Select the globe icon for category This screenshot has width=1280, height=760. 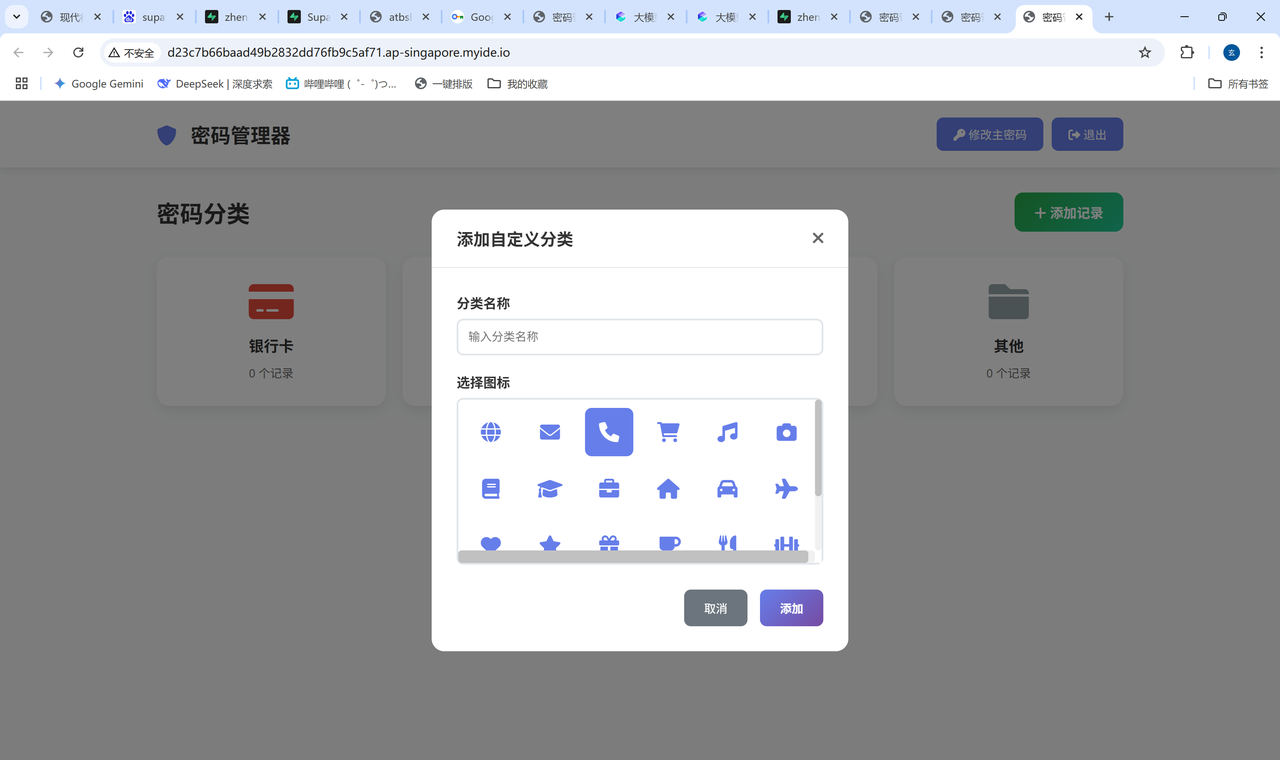491,432
